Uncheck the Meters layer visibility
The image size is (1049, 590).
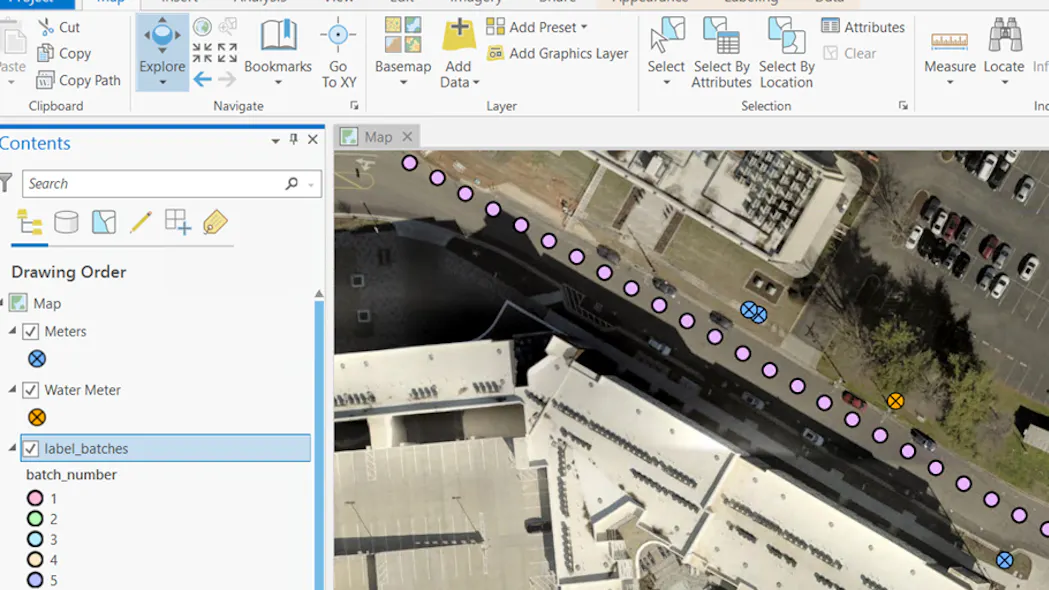[31, 332]
